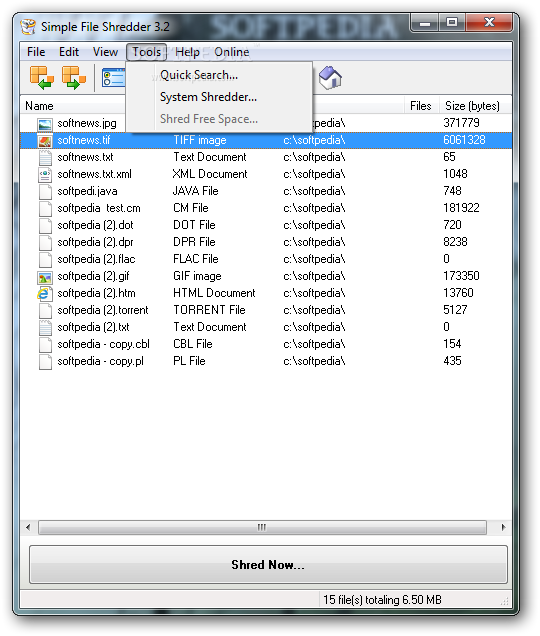
Task: Select the softpedi.java file name
Action: pyautogui.click(x=87, y=191)
